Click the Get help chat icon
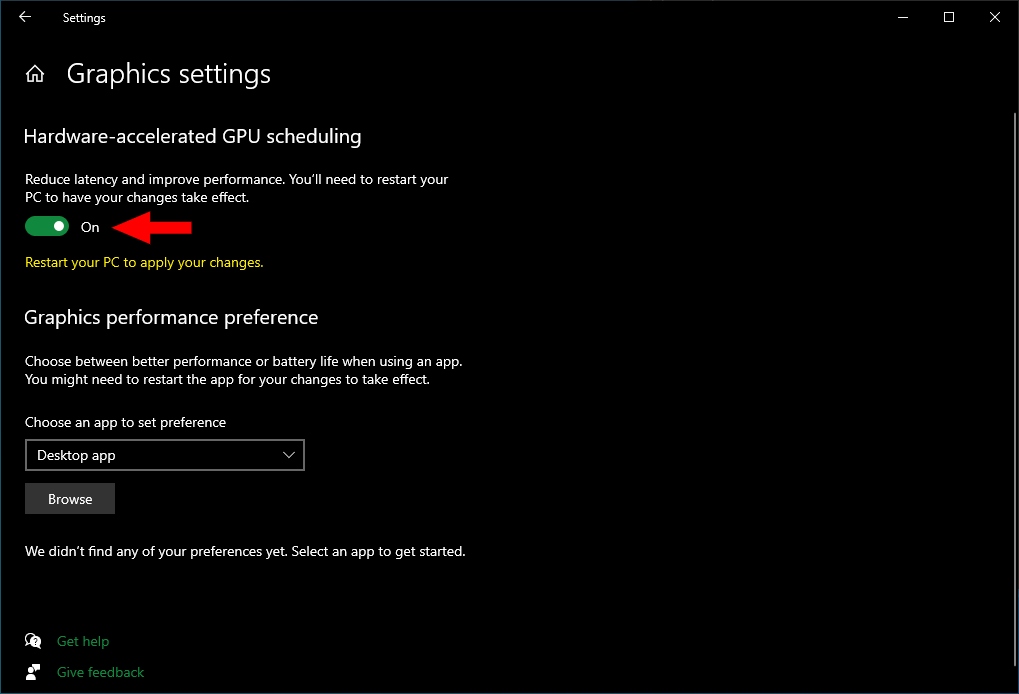Screen dimensions: 1019x694 click(x=34, y=641)
